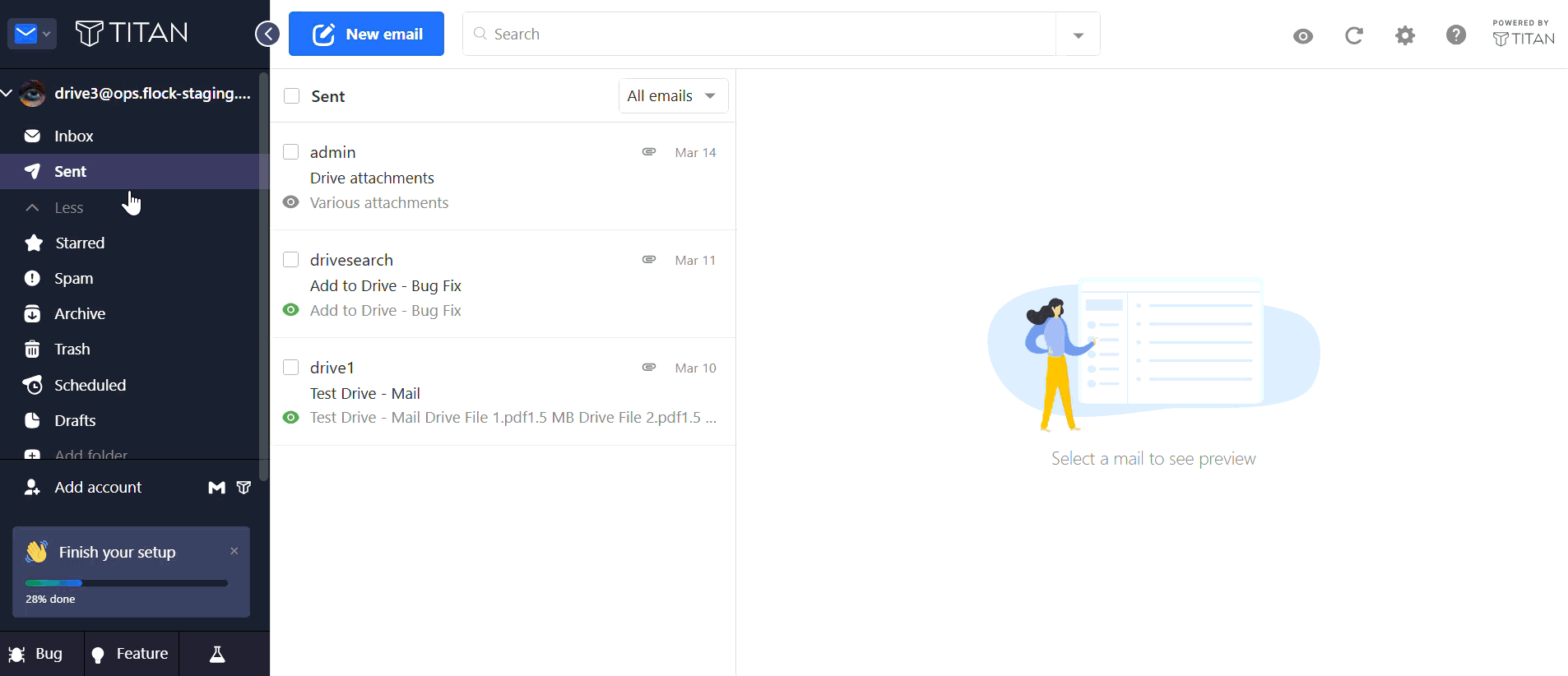Open the Drive attachments email
Viewport: 1568px width, 676px height.
[503, 176]
